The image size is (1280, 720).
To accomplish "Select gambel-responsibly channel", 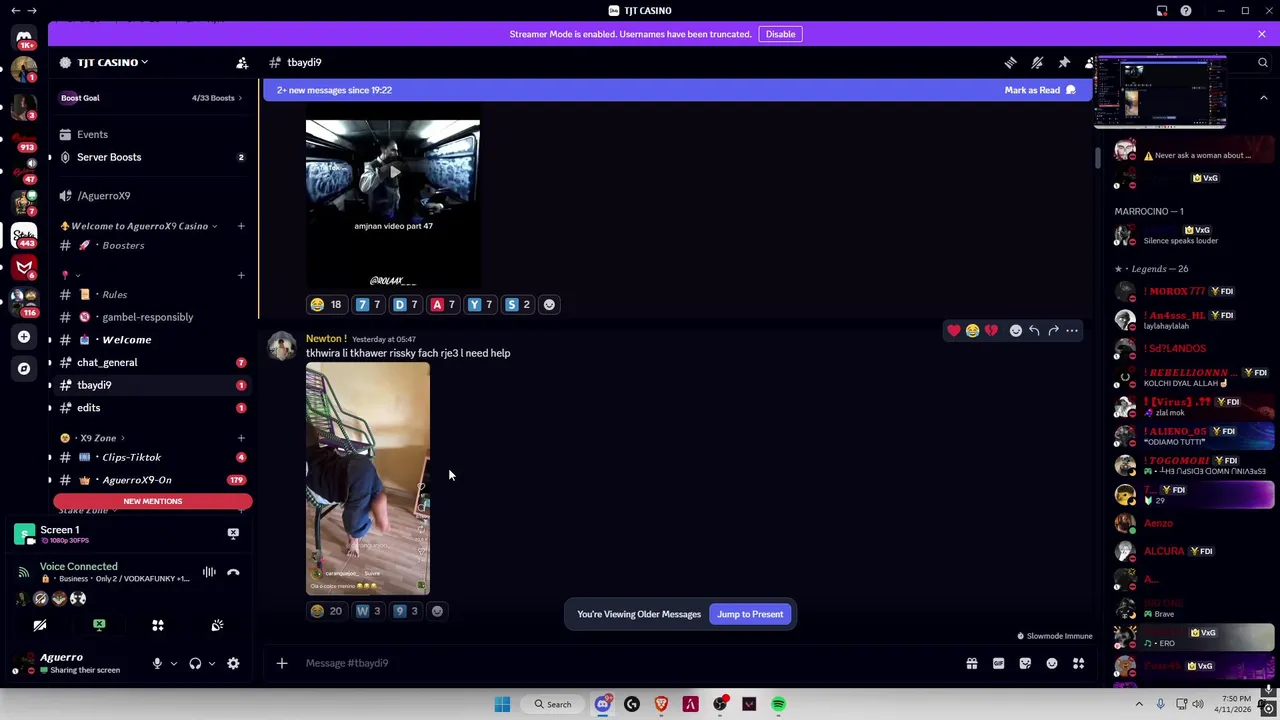I will click(153, 317).
